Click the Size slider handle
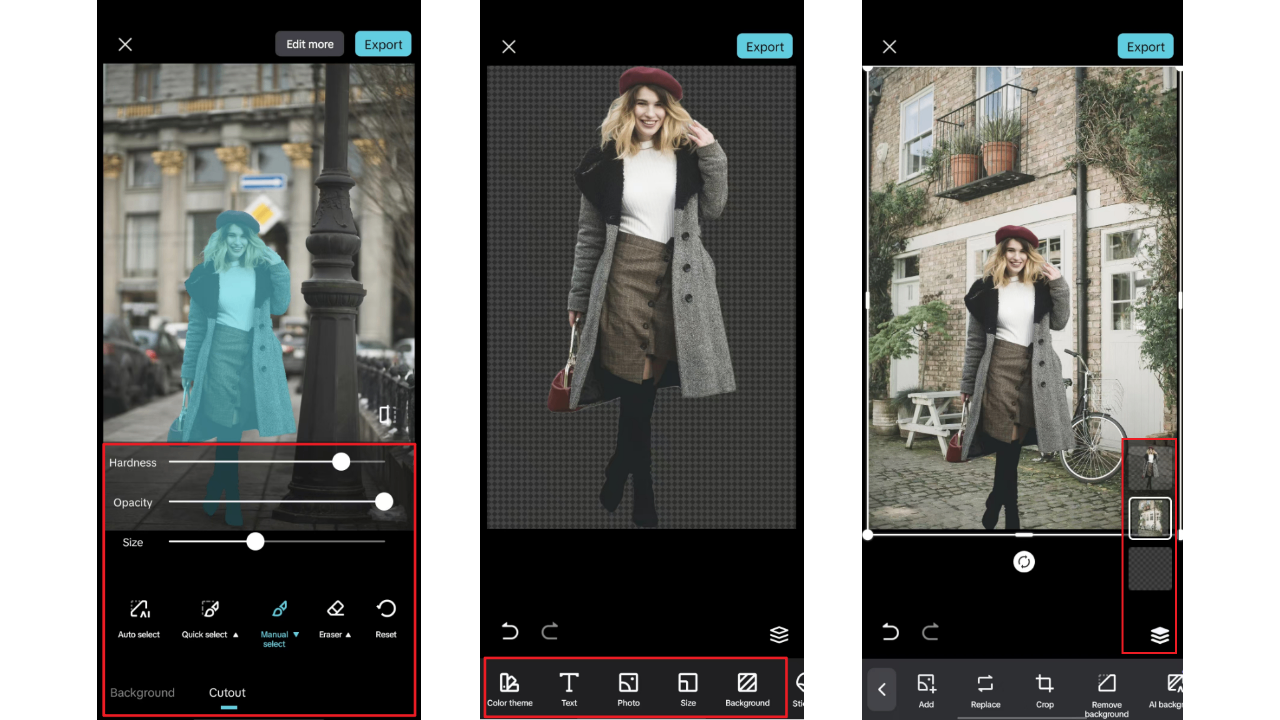Viewport: 1280px width, 720px height. [x=255, y=541]
